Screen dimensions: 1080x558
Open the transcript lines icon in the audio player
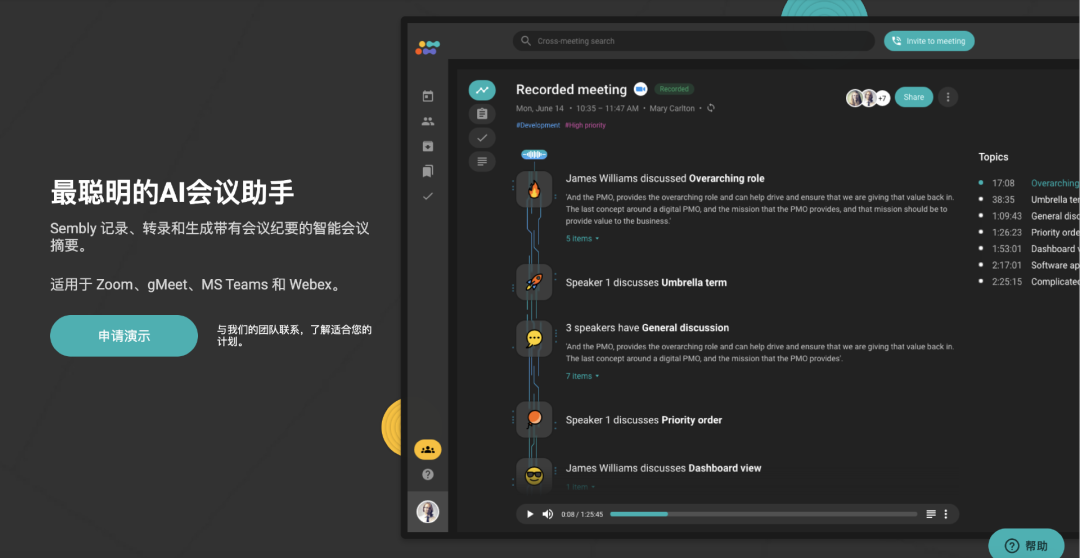coord(931,514)
